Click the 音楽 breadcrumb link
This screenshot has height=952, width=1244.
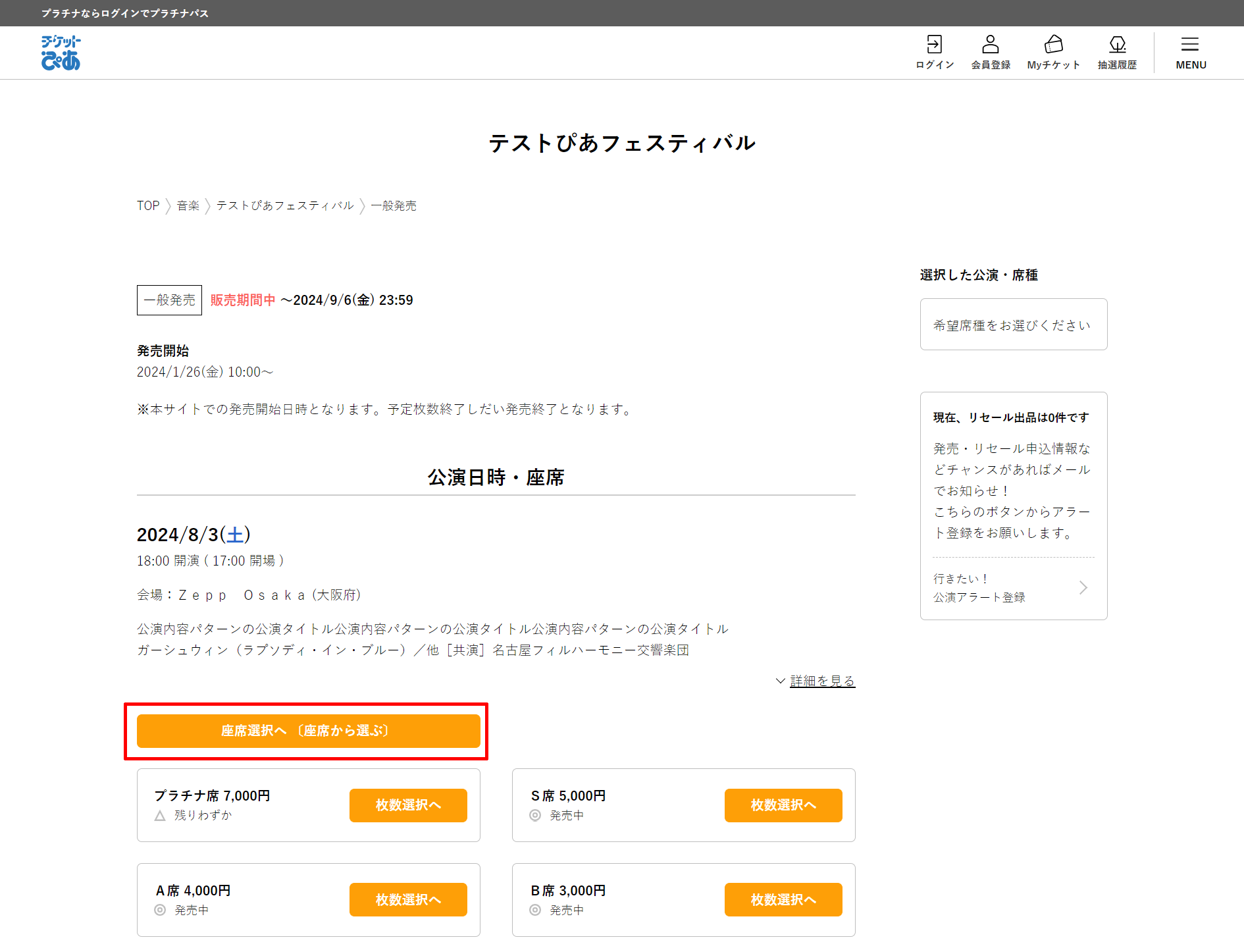[188, 205]
